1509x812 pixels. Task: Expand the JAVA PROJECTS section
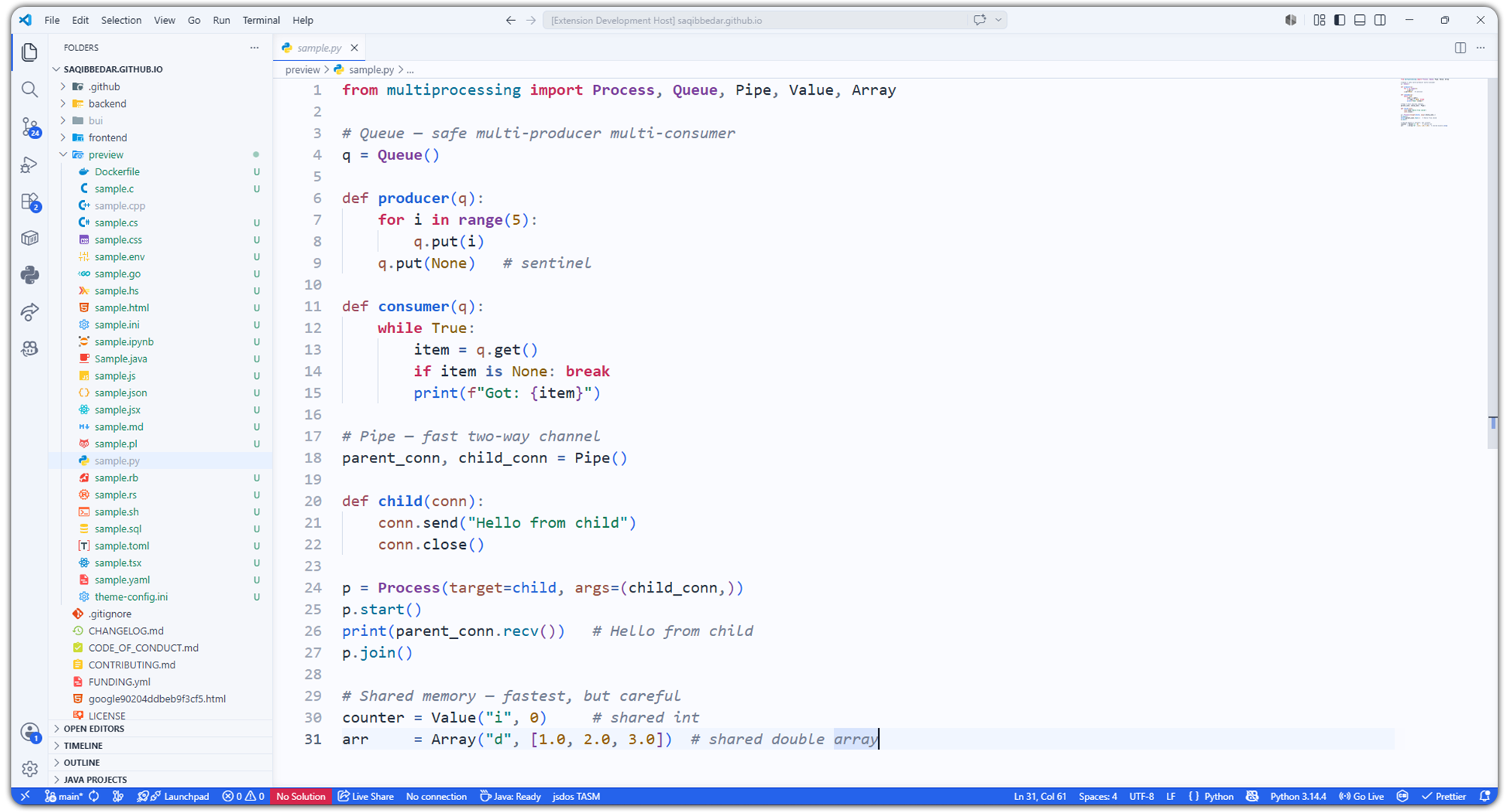[x=161, y=780]
